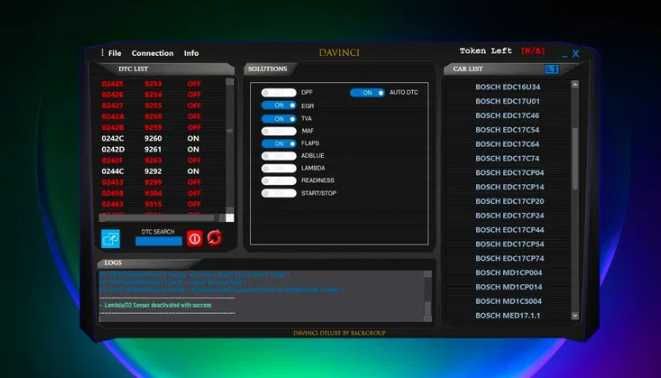The height and width of the screenshot is (378, 661).
Task: Select BOSCH EDC17CP24 in car list
Action: pos(510,216)
